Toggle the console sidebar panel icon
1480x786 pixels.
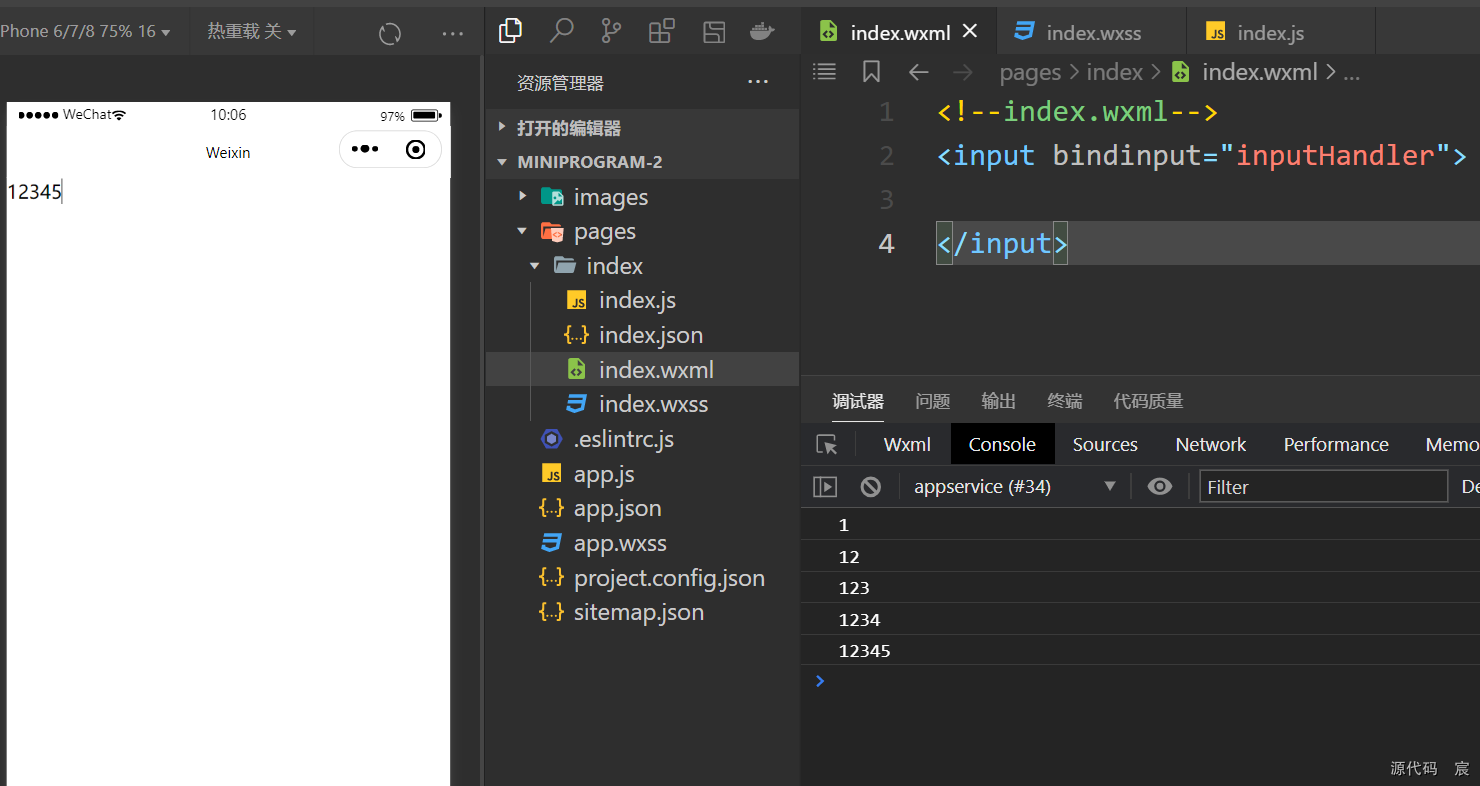tap(825, 487)
